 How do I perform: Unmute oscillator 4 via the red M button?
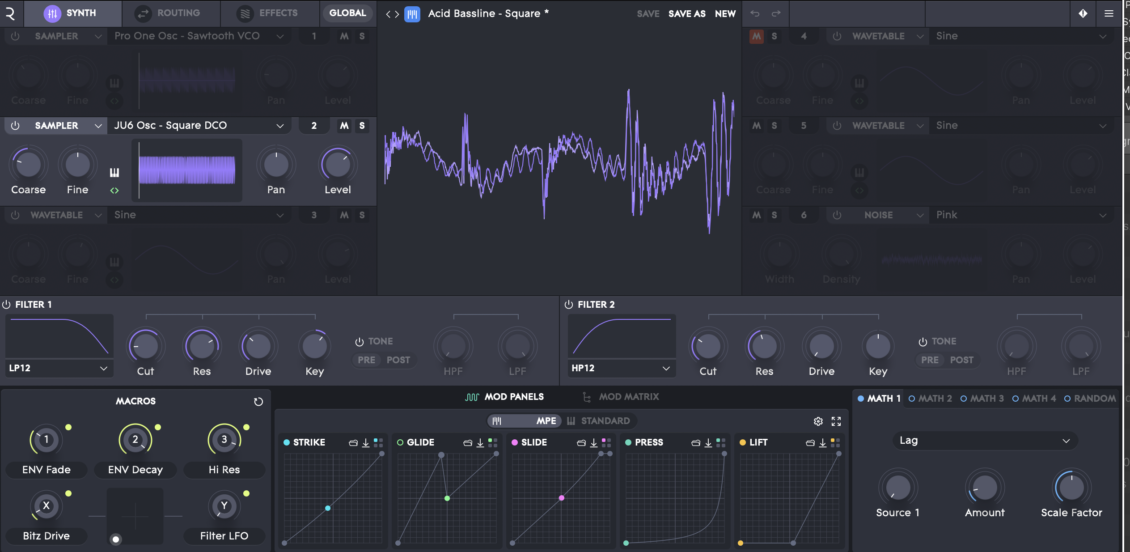click(x=757, y=36)
